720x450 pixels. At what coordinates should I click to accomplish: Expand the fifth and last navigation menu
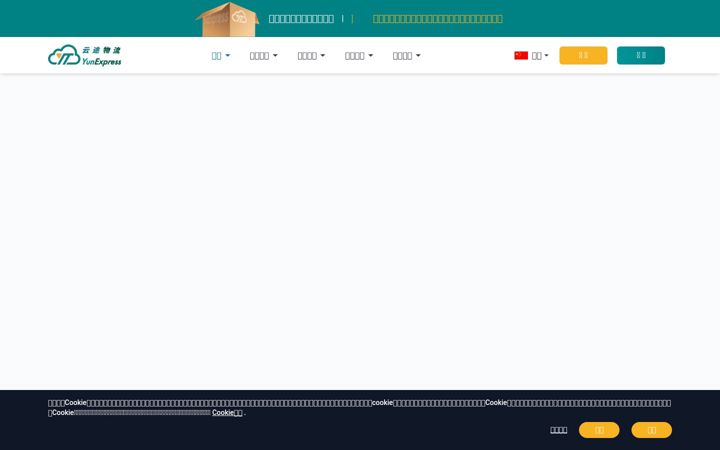pos(407,56)
